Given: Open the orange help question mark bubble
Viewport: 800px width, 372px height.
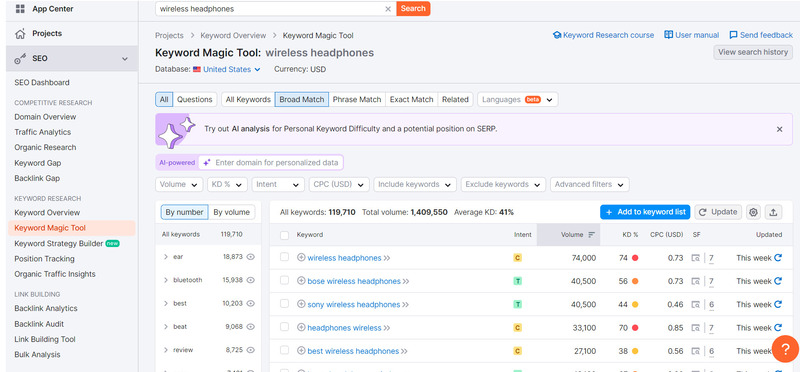Looking at the screenshot, I should coord(786,349).
